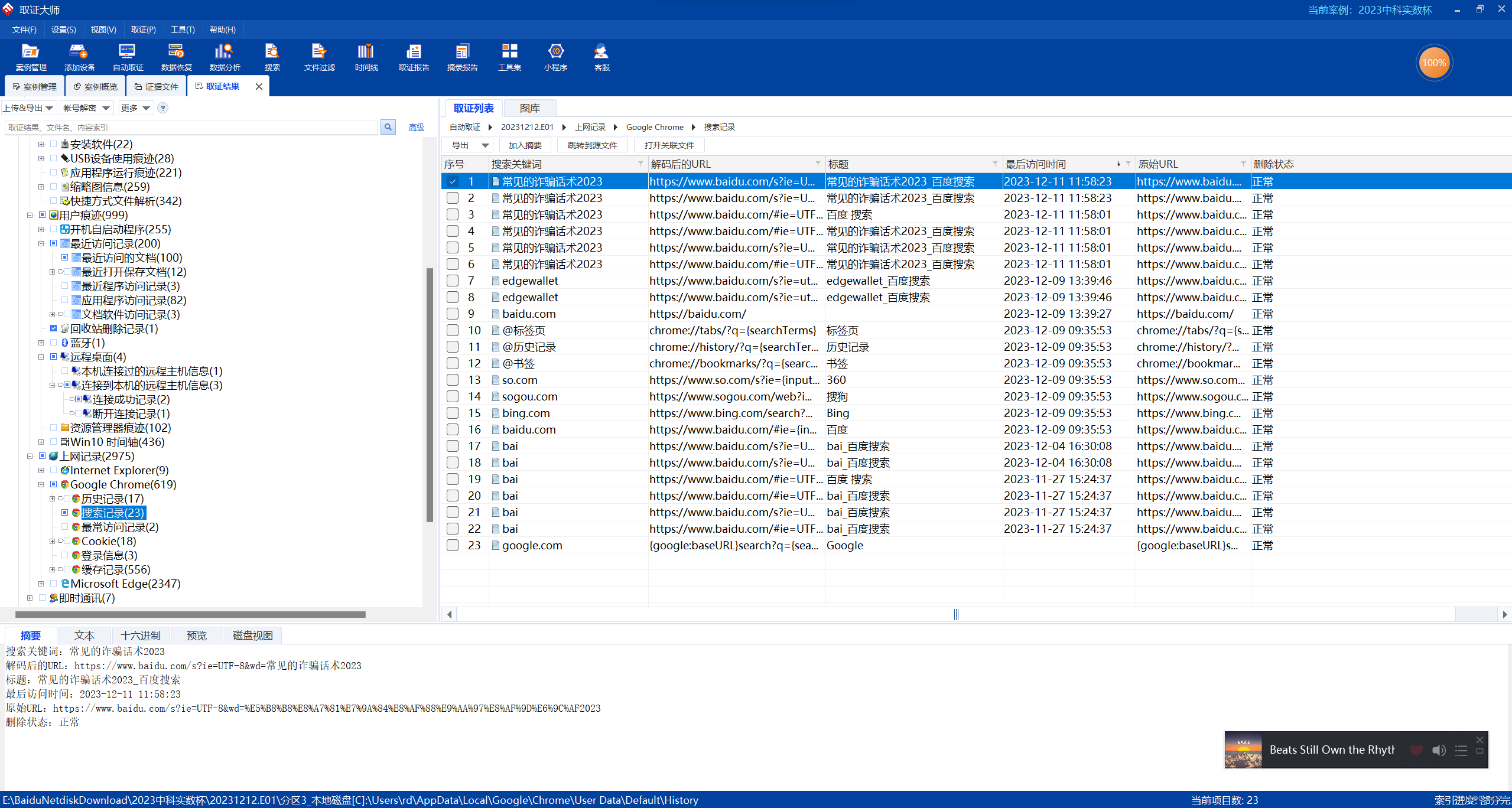Expand the Microsoft Edge(2347) tree node
The image size is (1512, 808).
point(41,584)
